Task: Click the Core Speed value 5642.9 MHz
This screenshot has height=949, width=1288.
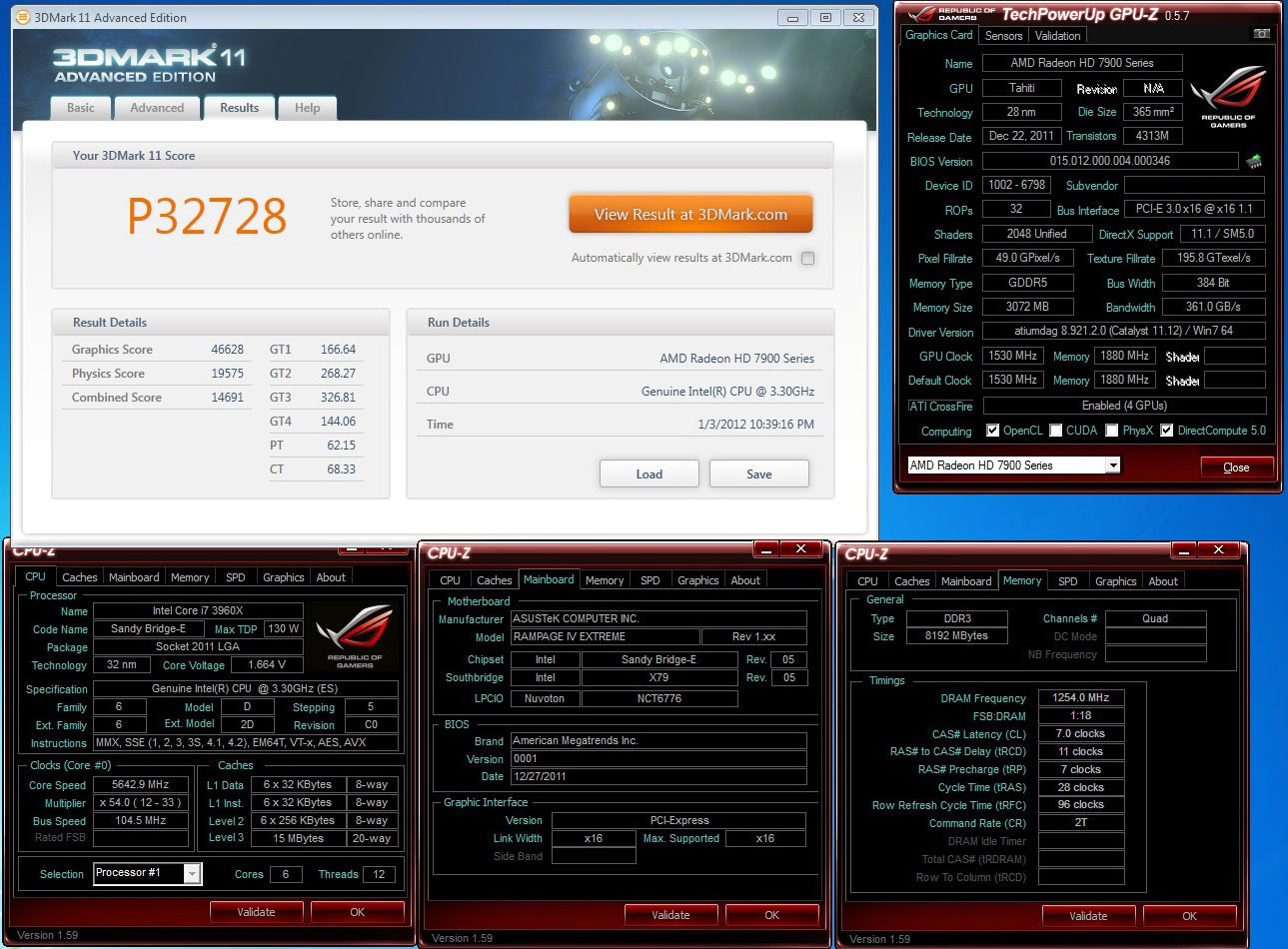Action: click(x=141, y=785)
